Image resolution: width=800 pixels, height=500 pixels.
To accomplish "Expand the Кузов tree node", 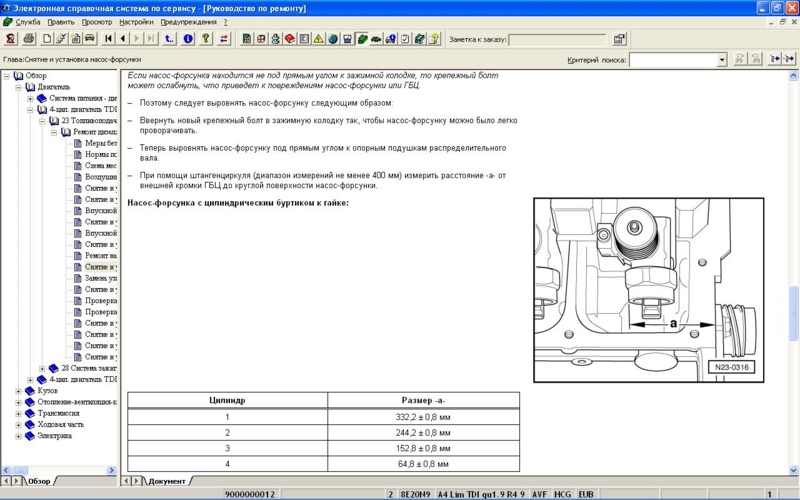I will click(x=18, y=391).
